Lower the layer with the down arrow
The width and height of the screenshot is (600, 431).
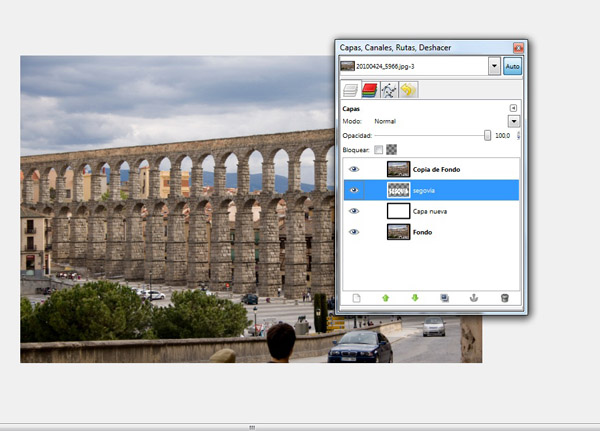point(415,298)
